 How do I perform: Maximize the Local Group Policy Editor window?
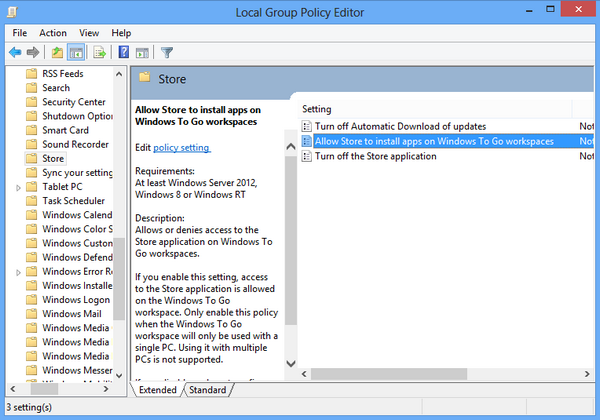[x=550, y=10]
